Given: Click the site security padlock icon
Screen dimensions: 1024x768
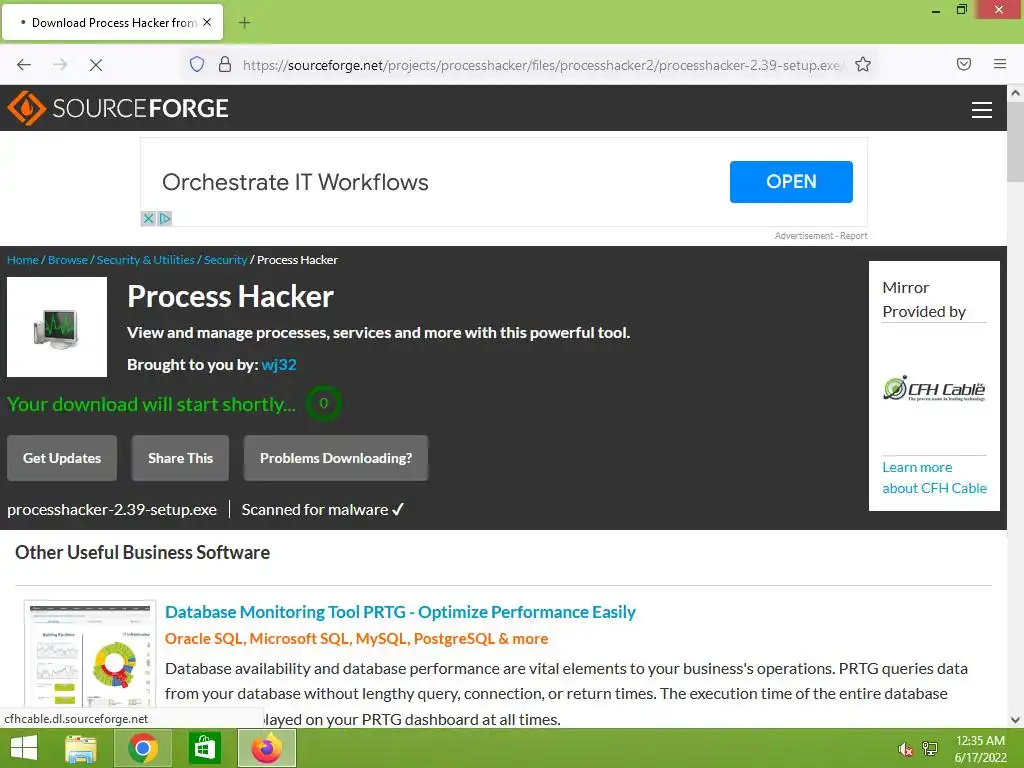Looking at the screenshot, I should (225, 64).
